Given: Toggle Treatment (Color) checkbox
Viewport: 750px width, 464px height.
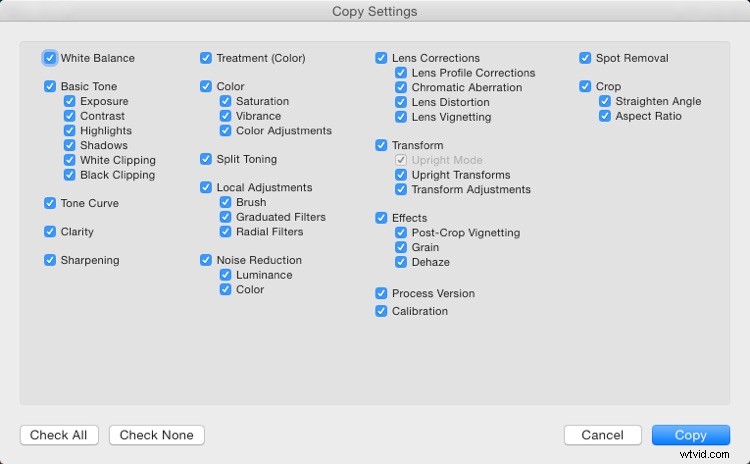Looking at the screenshot, I should 206,58.
